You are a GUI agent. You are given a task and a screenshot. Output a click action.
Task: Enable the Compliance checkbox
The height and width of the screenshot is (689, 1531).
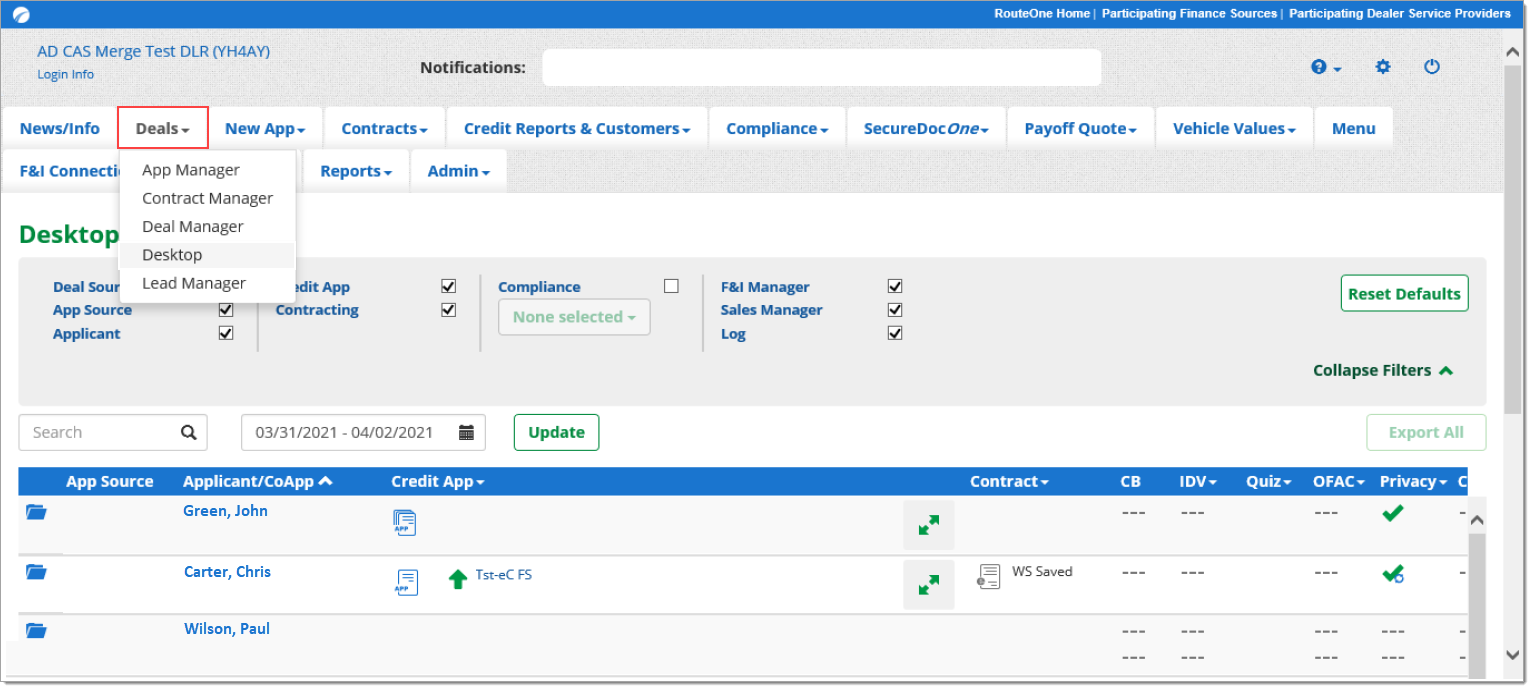671,286
